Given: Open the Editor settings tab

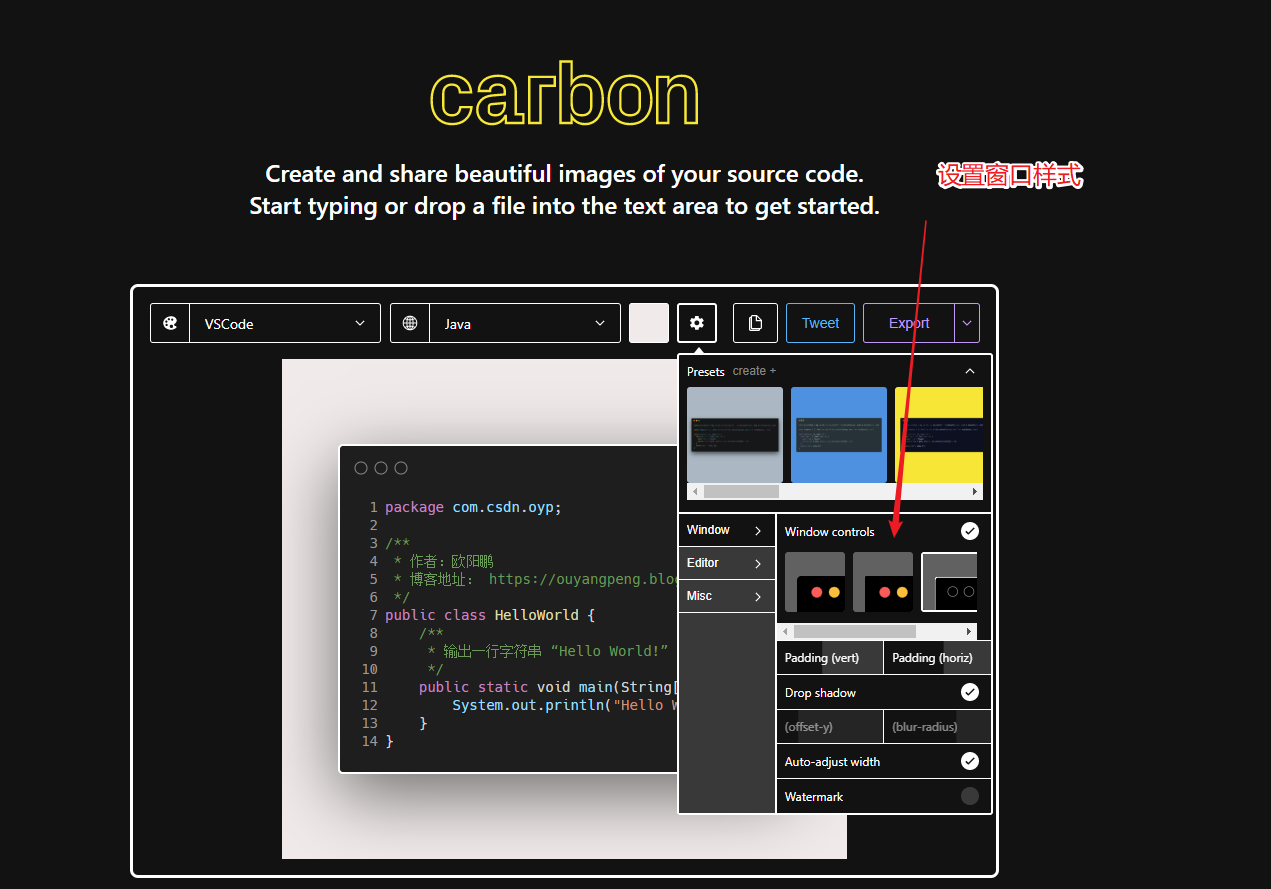Looking at the screenshot, I should coord(727,563).
